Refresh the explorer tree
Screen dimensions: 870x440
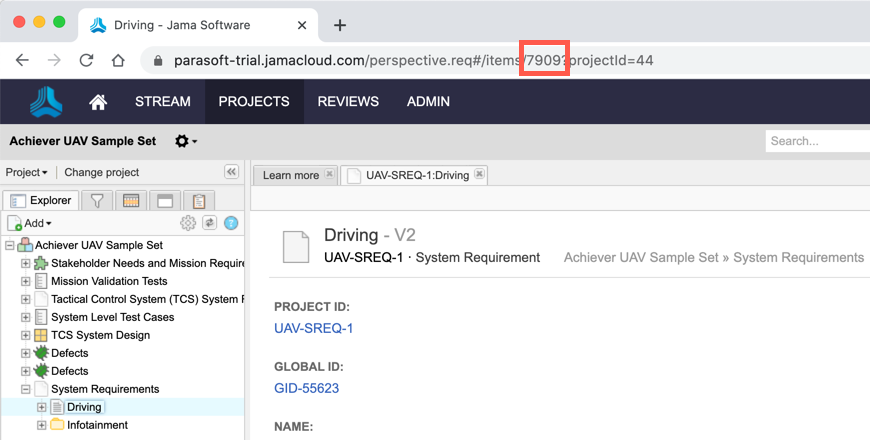(x=209, y=223)
